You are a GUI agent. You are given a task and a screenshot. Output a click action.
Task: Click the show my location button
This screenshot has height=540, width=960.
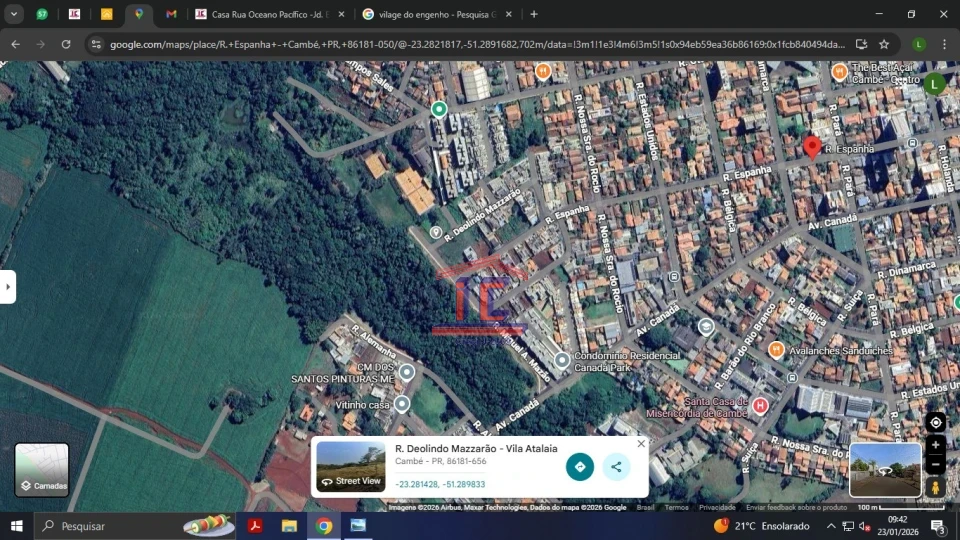[935, 422]
